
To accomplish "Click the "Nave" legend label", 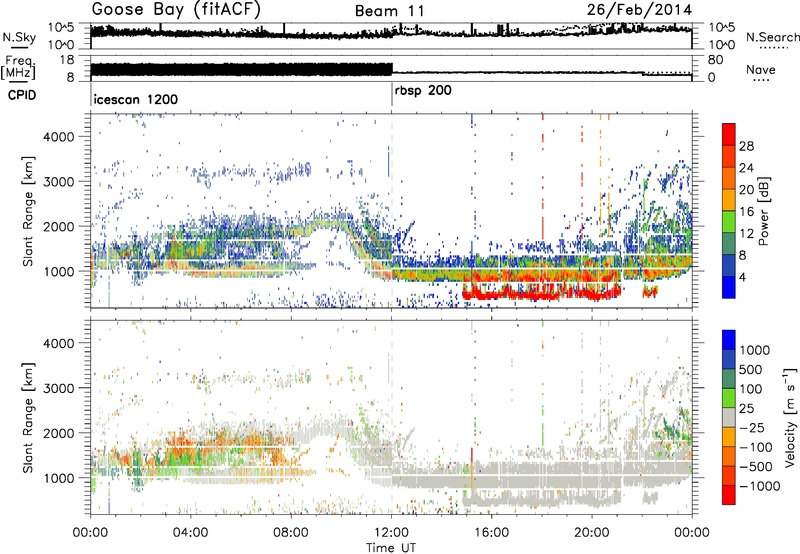I will (761, 69).
